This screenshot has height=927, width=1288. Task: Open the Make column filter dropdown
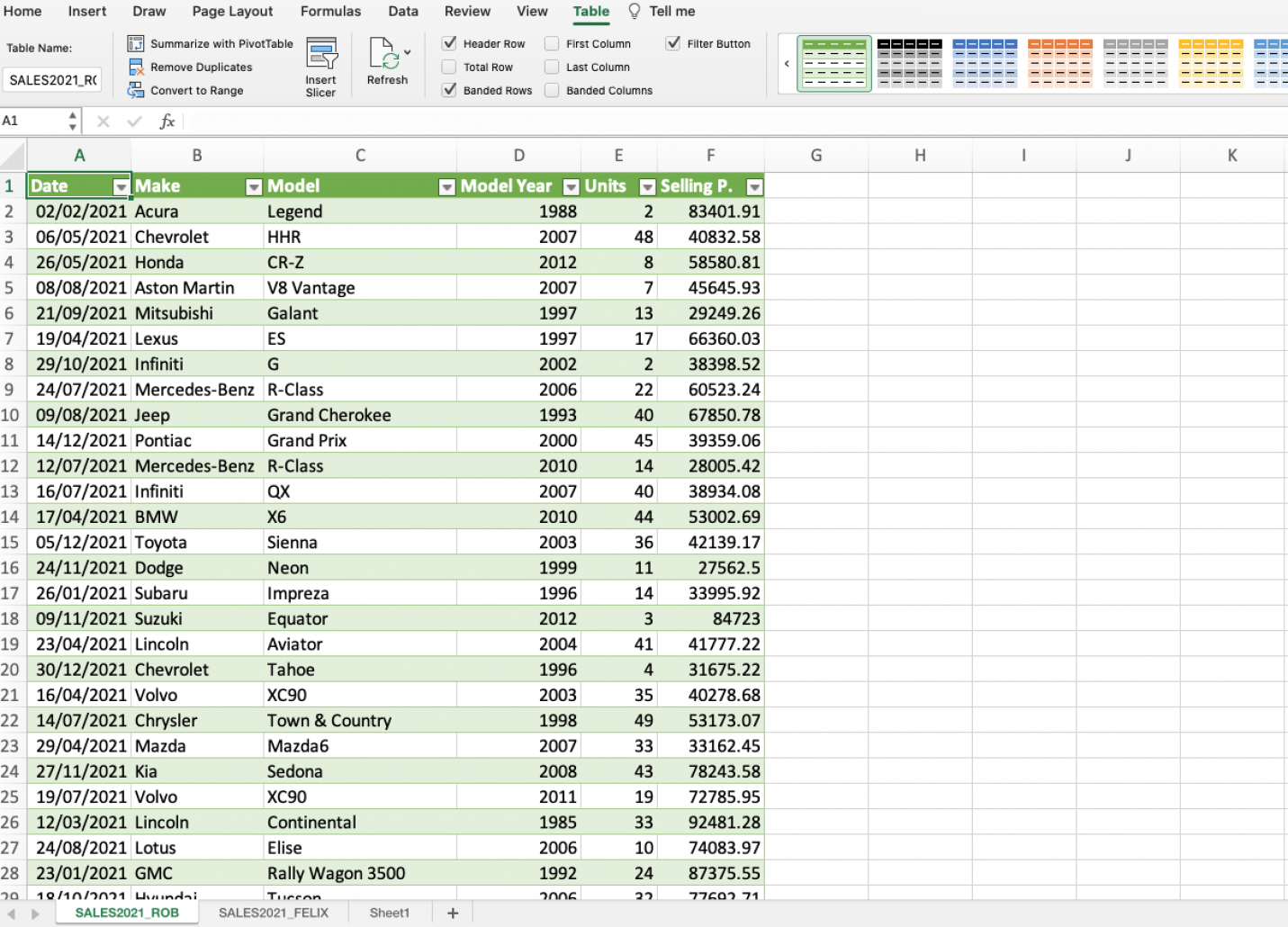tap(253, 186)
